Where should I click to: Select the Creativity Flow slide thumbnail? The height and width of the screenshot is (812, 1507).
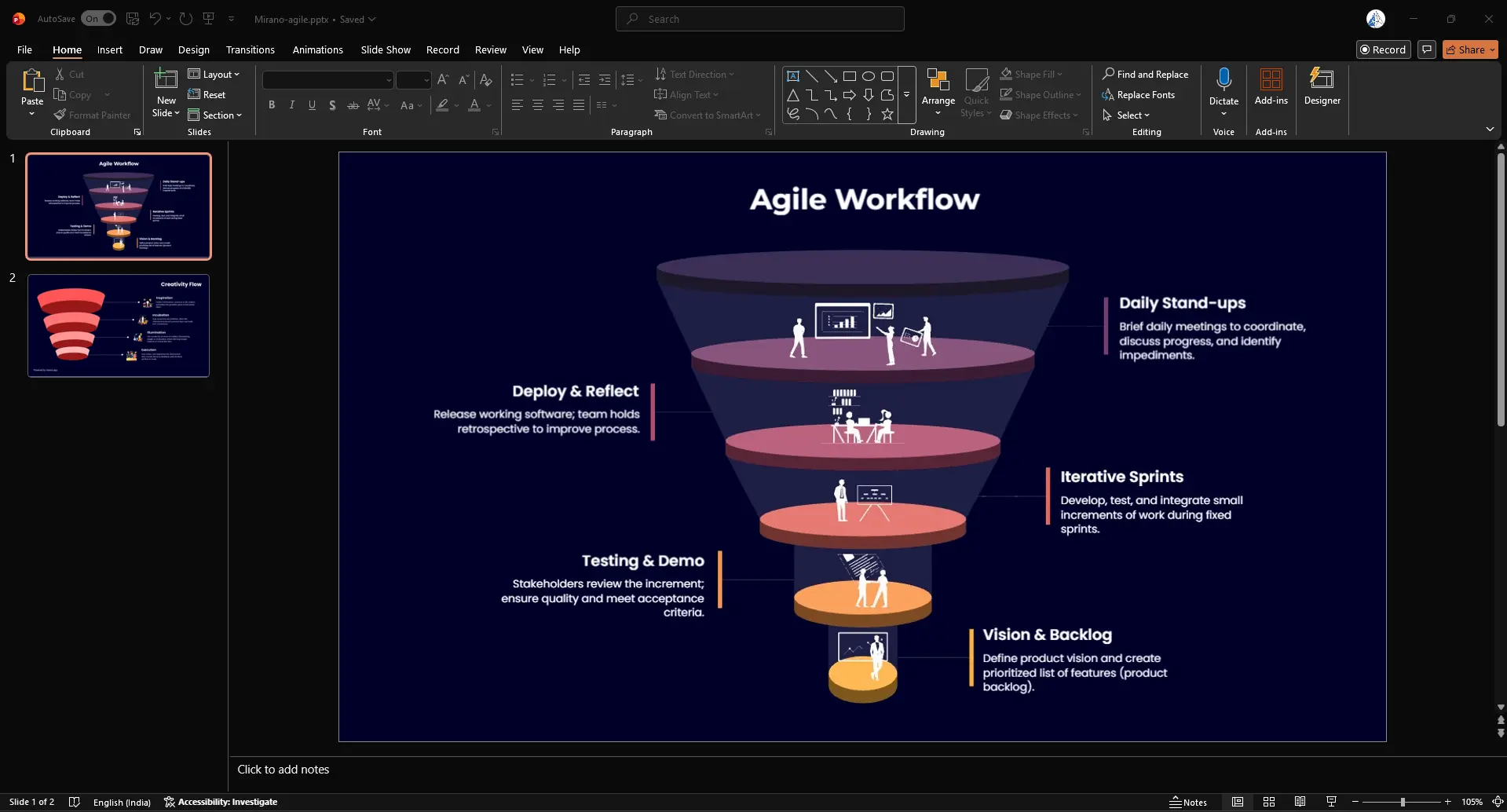tap(119, 325)
